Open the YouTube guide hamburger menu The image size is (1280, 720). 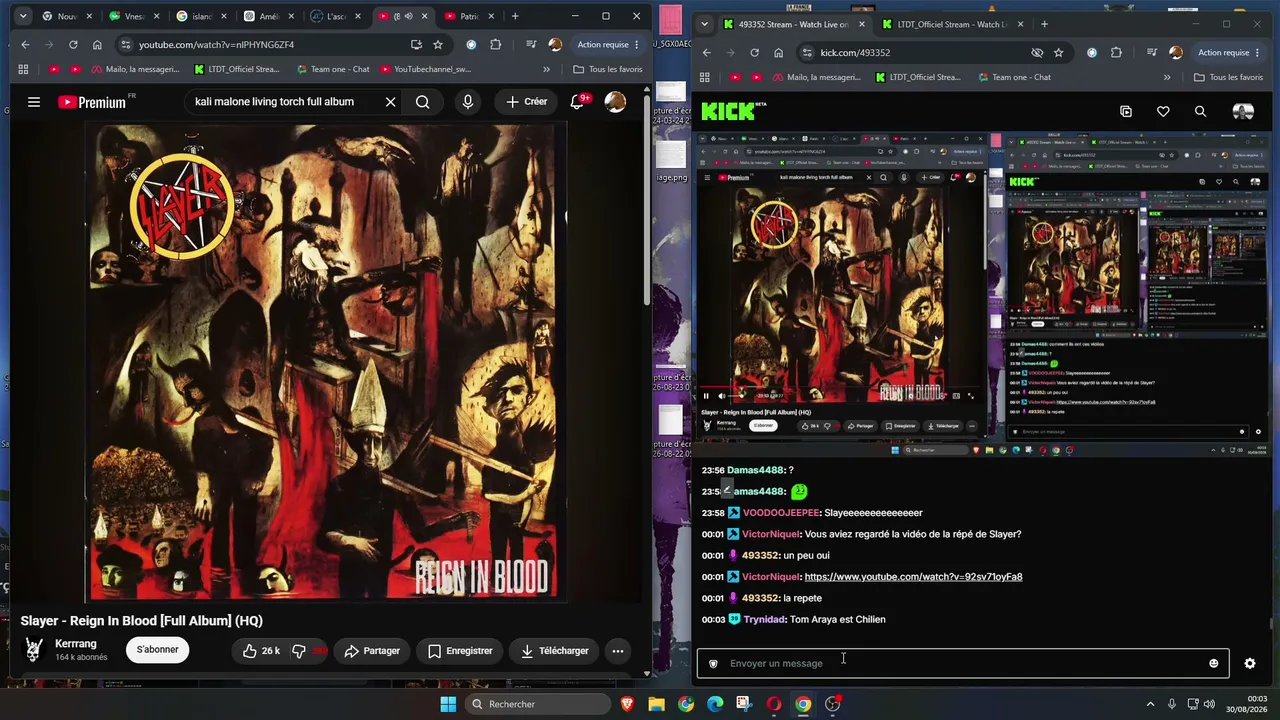tap(34, 102)
